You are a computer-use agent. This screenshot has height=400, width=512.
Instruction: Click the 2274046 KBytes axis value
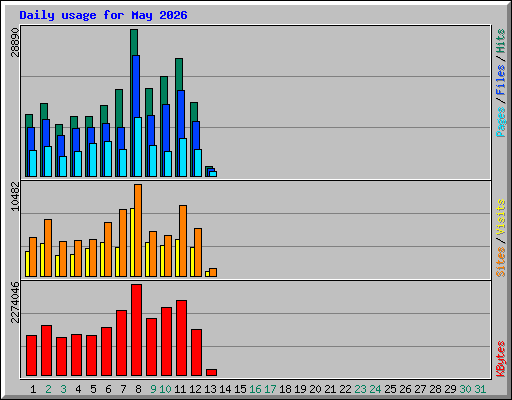[15, 302]
